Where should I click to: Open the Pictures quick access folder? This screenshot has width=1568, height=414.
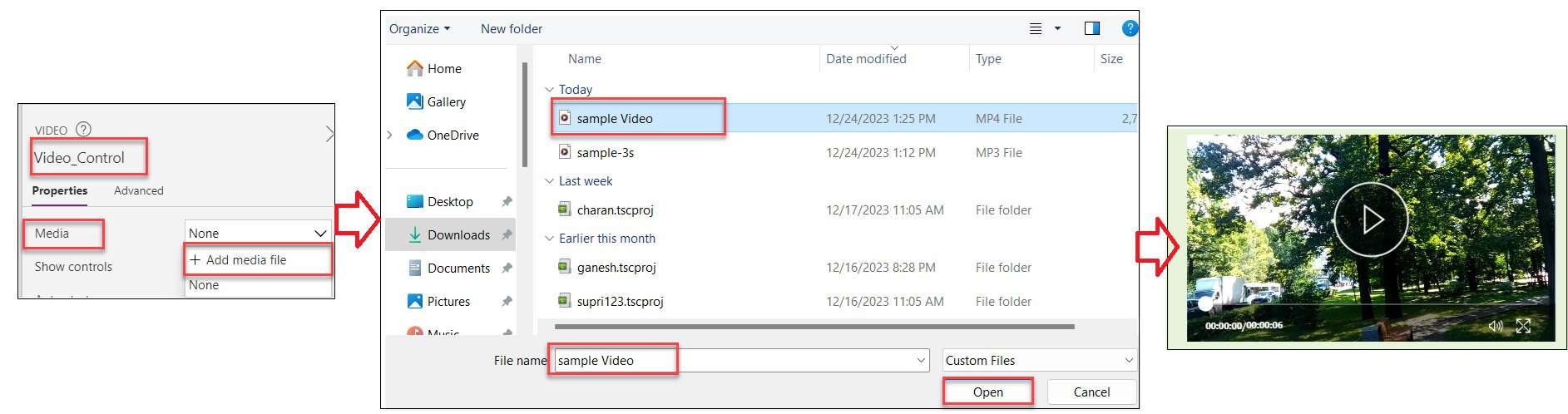[439, 301]
